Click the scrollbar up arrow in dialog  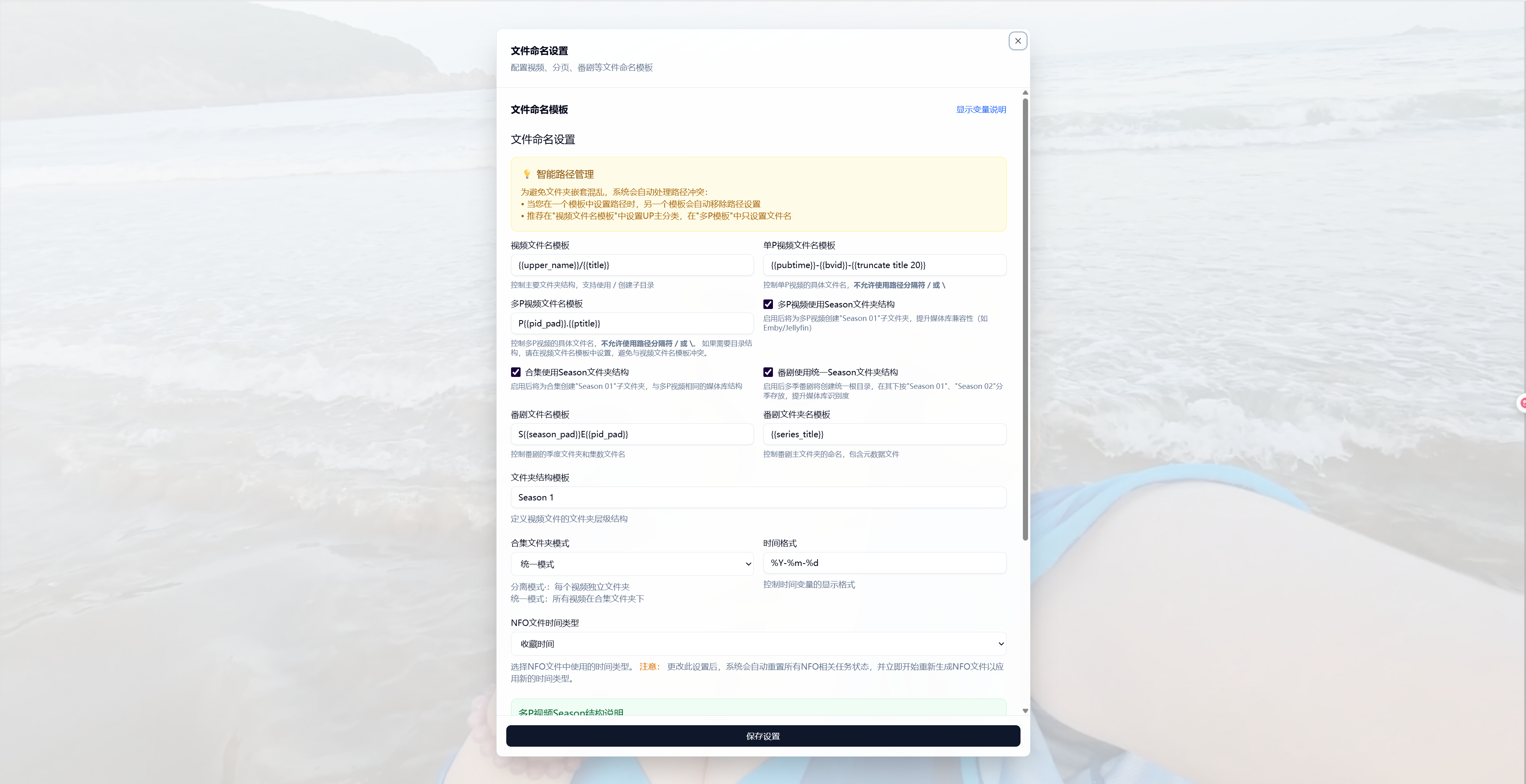[1025, 93]
